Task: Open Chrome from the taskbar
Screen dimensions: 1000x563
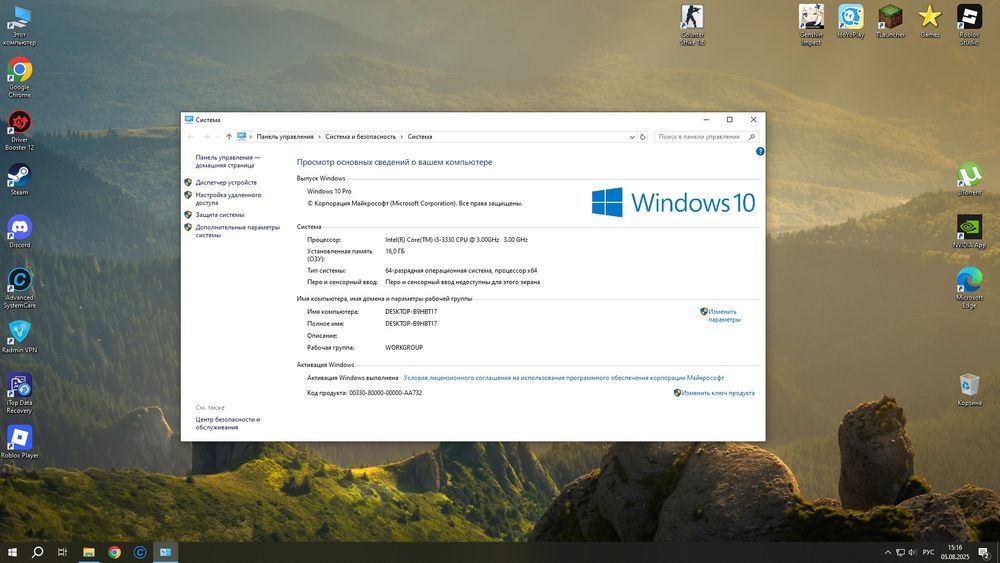Action: click(x=114, y=552)
